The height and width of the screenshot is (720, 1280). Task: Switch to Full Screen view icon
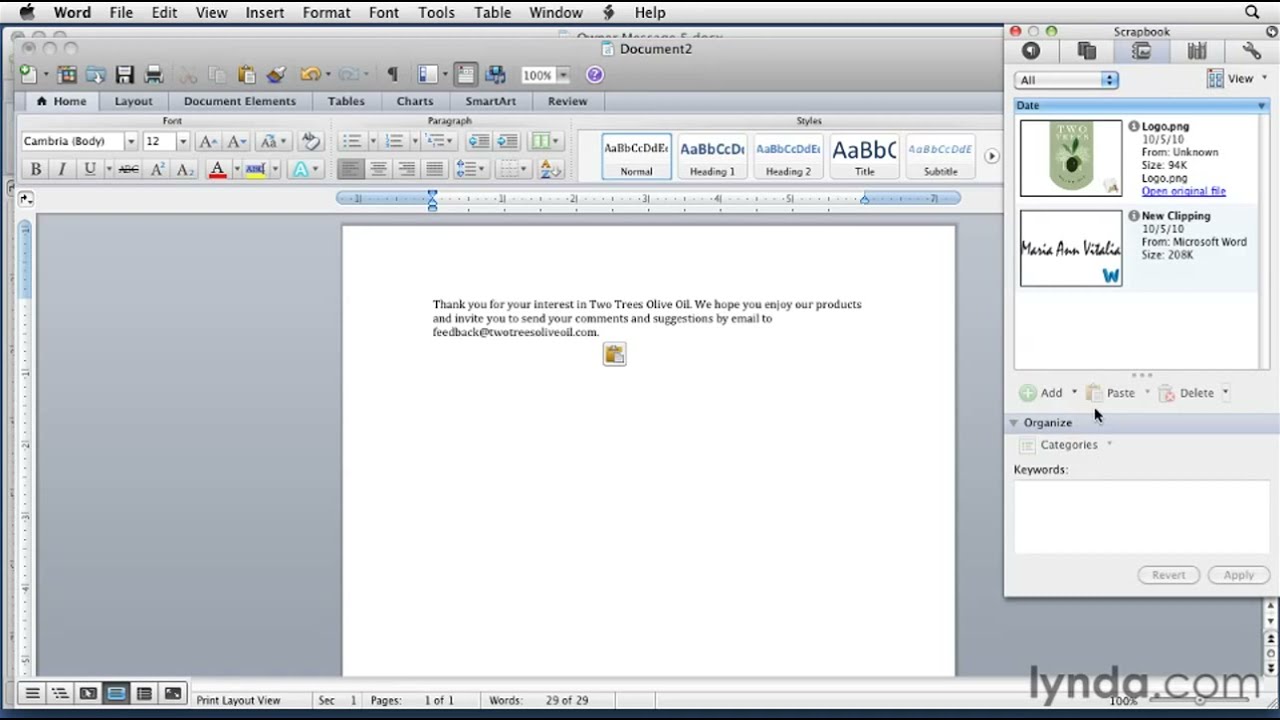pos(173,693)
